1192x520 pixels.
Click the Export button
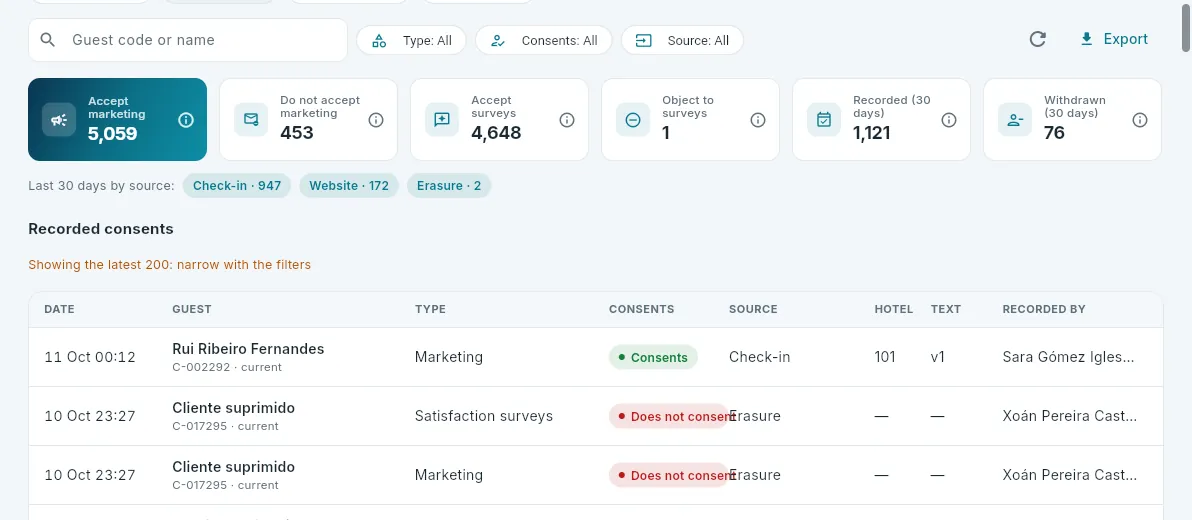(1114, 40)
